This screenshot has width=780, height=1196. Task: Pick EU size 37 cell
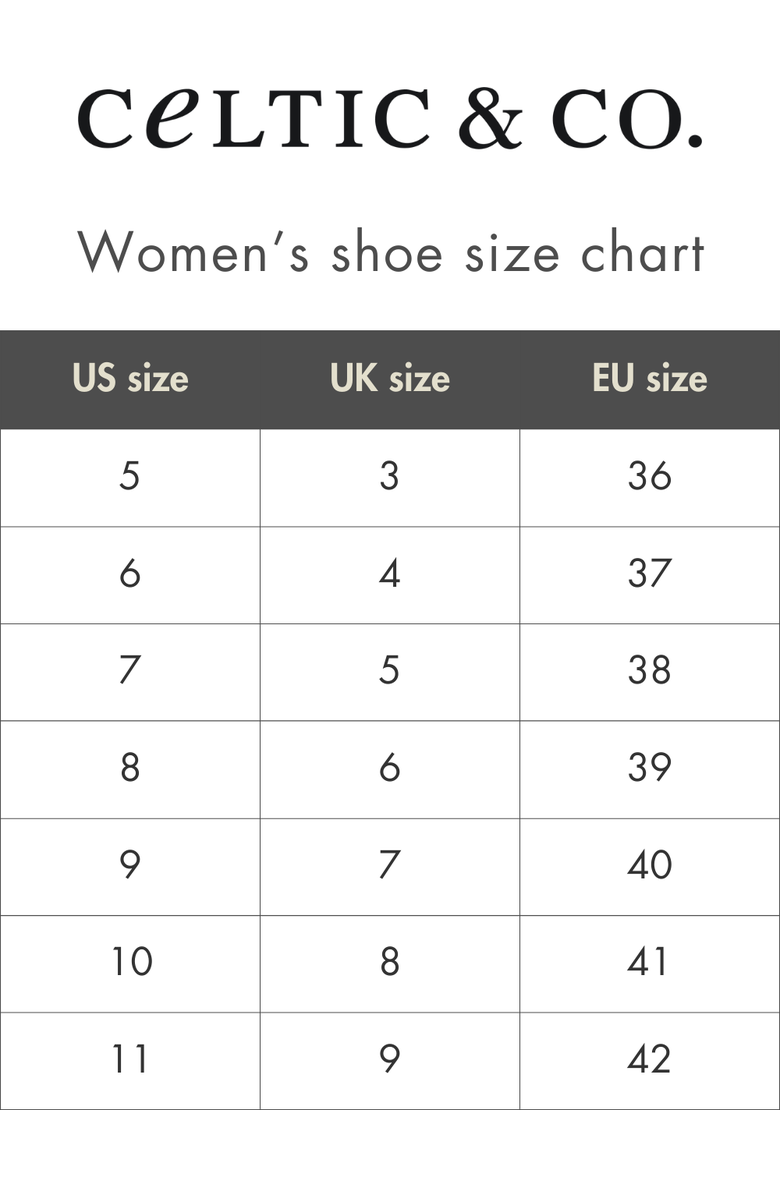coord(650,574)
